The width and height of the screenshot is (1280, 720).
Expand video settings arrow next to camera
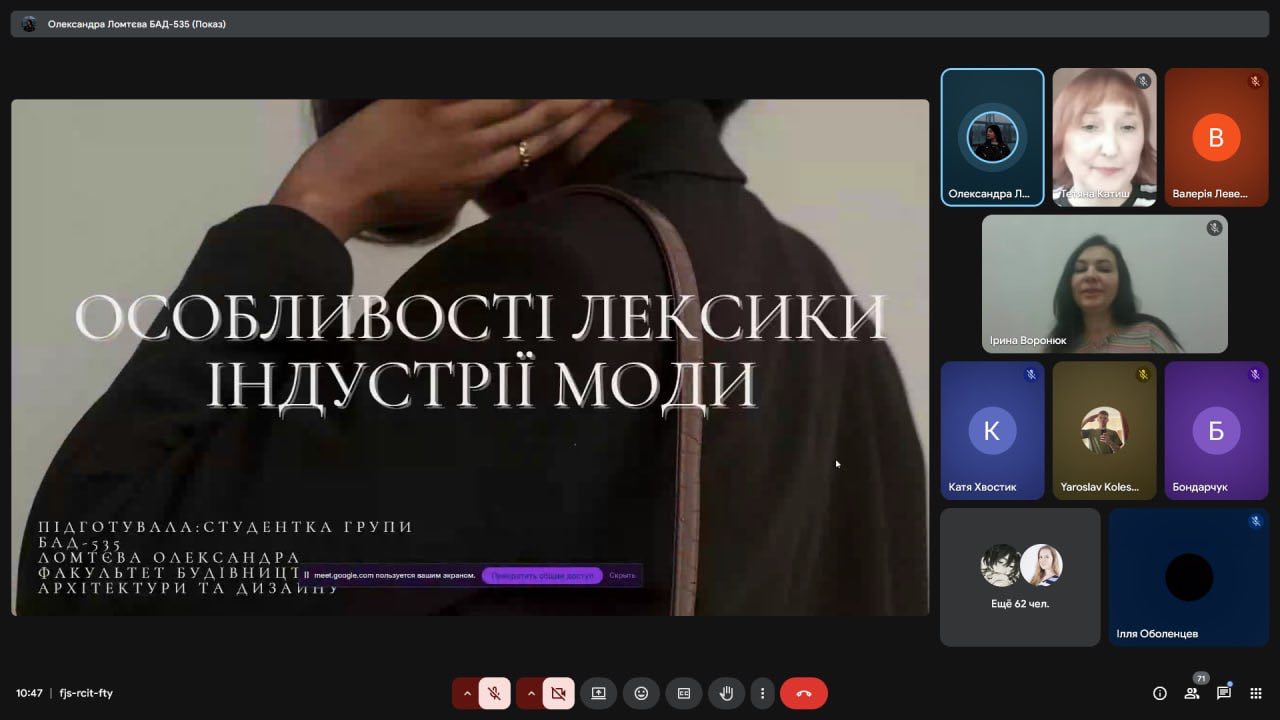click(531, 693)
